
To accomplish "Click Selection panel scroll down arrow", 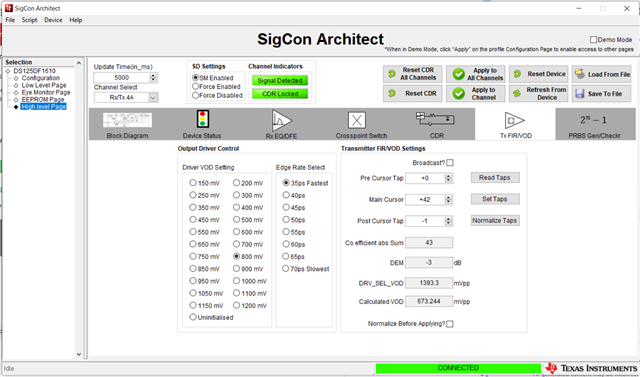I will click(79, 355).
